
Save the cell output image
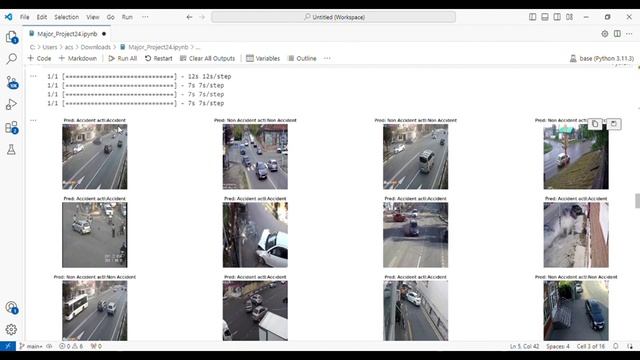click(x=613, y=124)
